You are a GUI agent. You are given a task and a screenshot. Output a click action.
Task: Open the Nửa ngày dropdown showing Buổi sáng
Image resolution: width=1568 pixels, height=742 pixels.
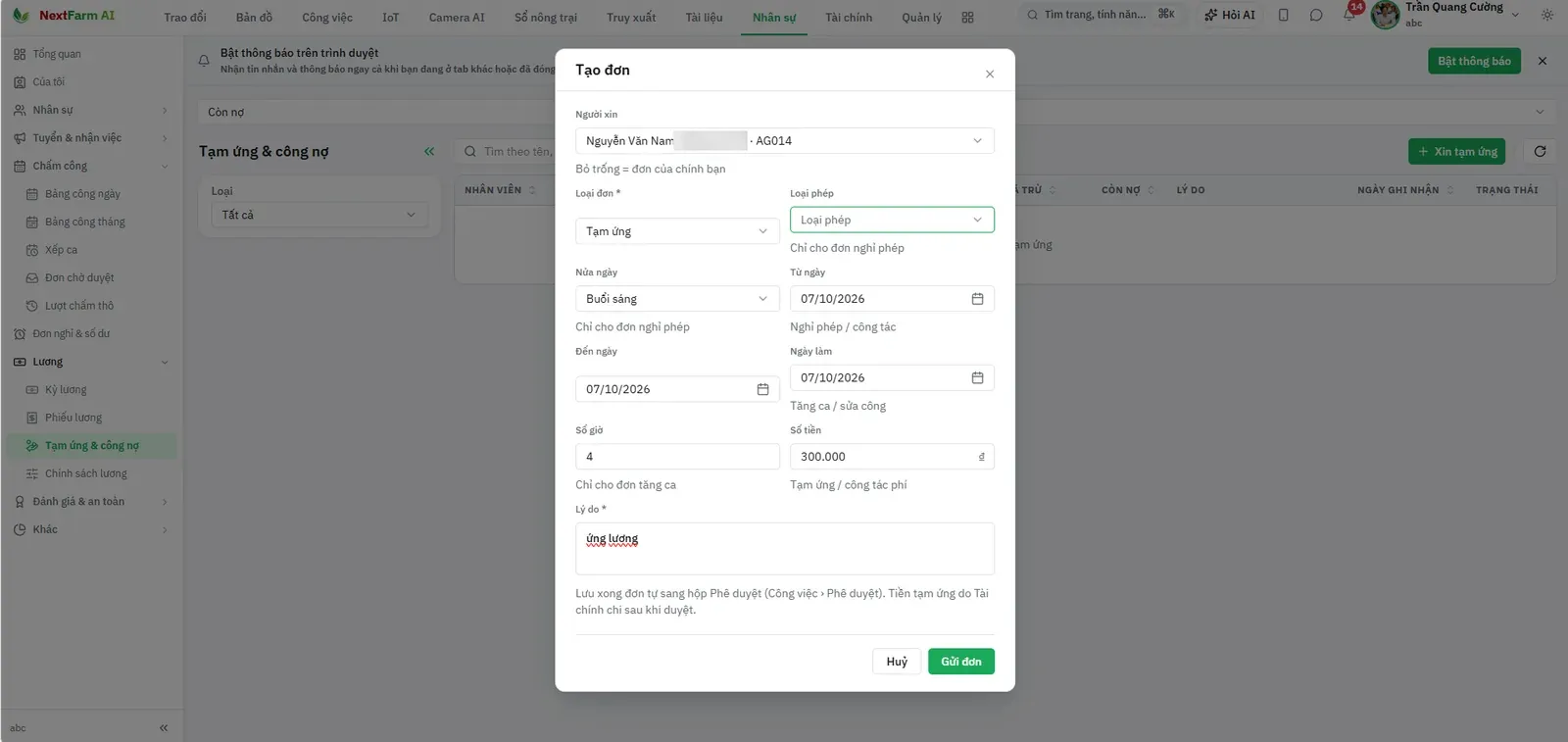[x=677, y=299]
